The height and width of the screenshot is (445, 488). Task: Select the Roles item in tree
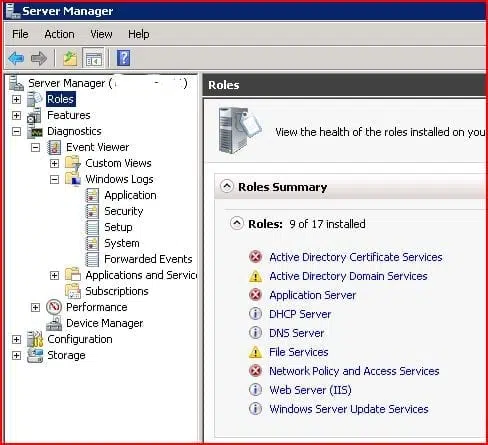[x=61, y=99]
